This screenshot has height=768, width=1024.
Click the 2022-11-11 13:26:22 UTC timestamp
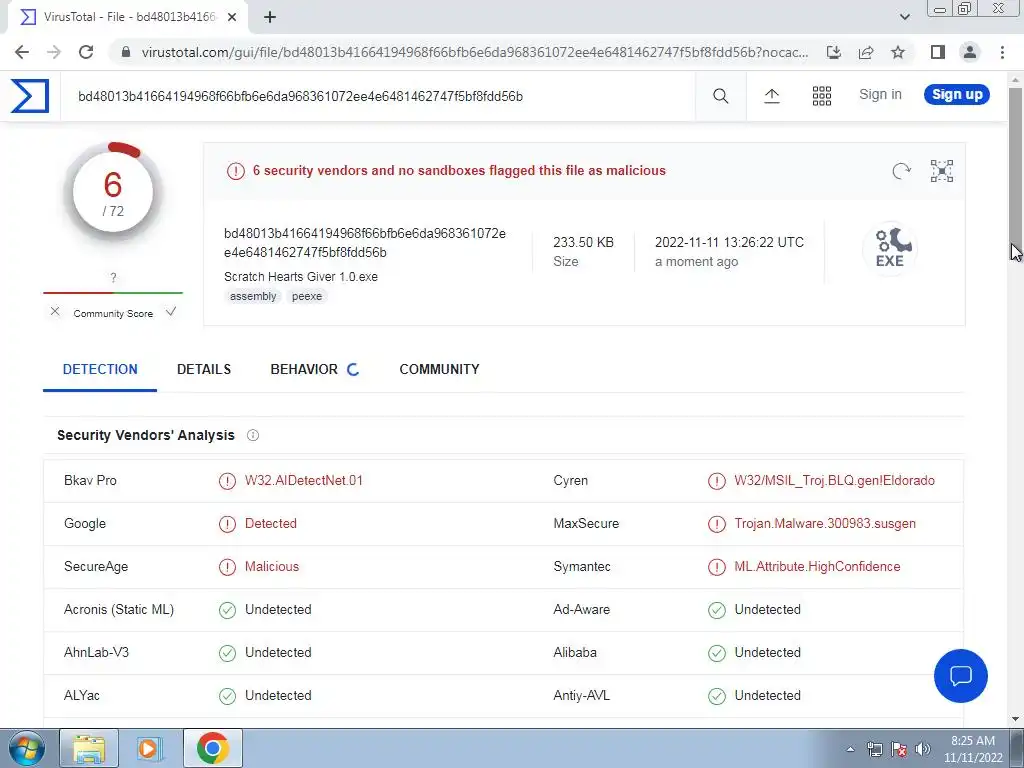click(x=729, y=242)
